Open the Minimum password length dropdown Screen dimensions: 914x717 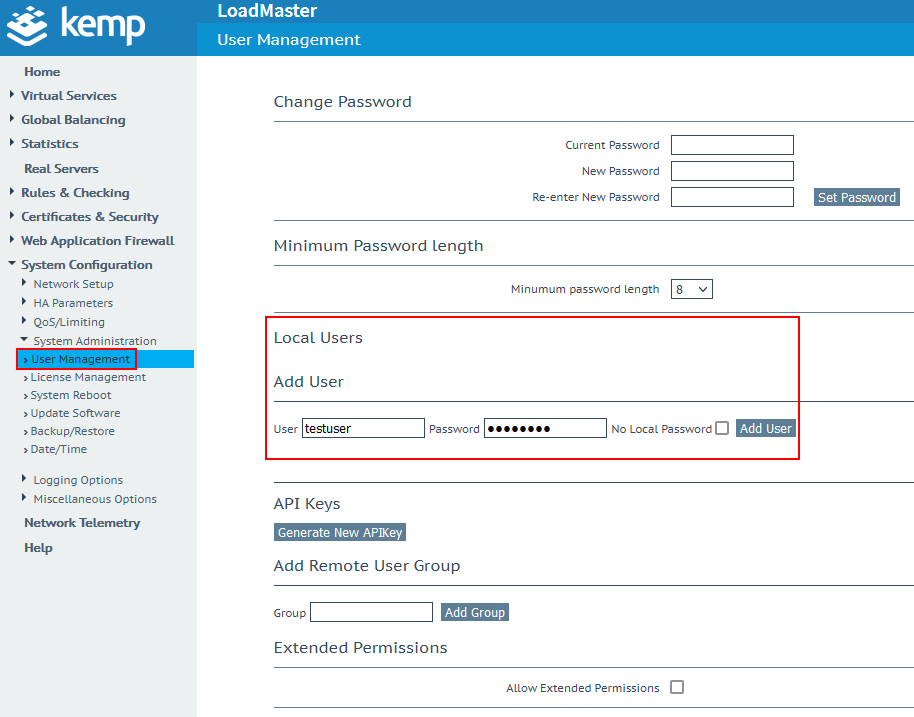coord(691,289)
